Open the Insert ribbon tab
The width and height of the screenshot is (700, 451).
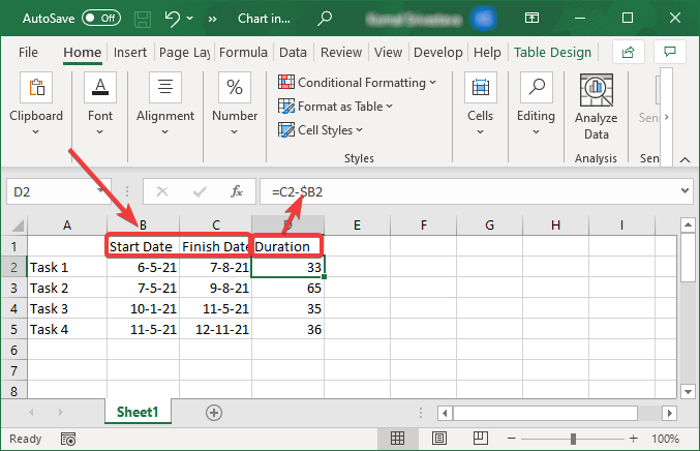(130, 52)
